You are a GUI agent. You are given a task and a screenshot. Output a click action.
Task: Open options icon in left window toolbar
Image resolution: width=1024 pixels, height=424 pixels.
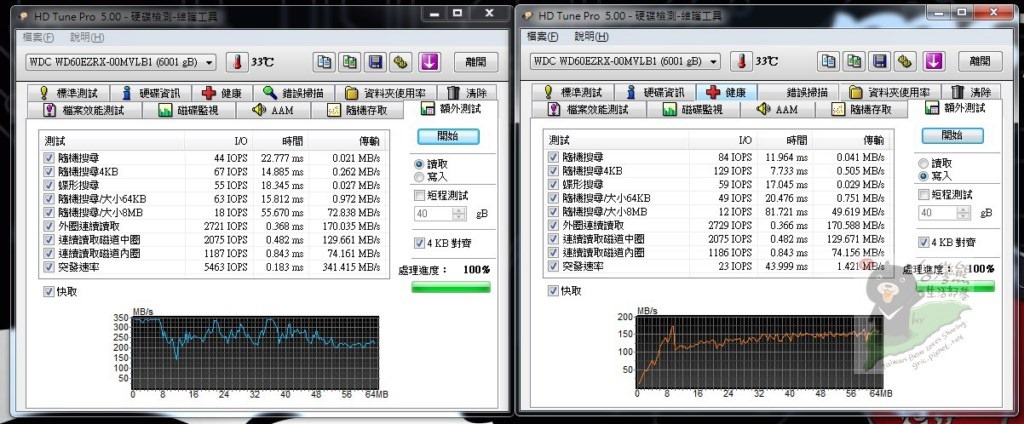pyautogui.click(x=401, y=62)
